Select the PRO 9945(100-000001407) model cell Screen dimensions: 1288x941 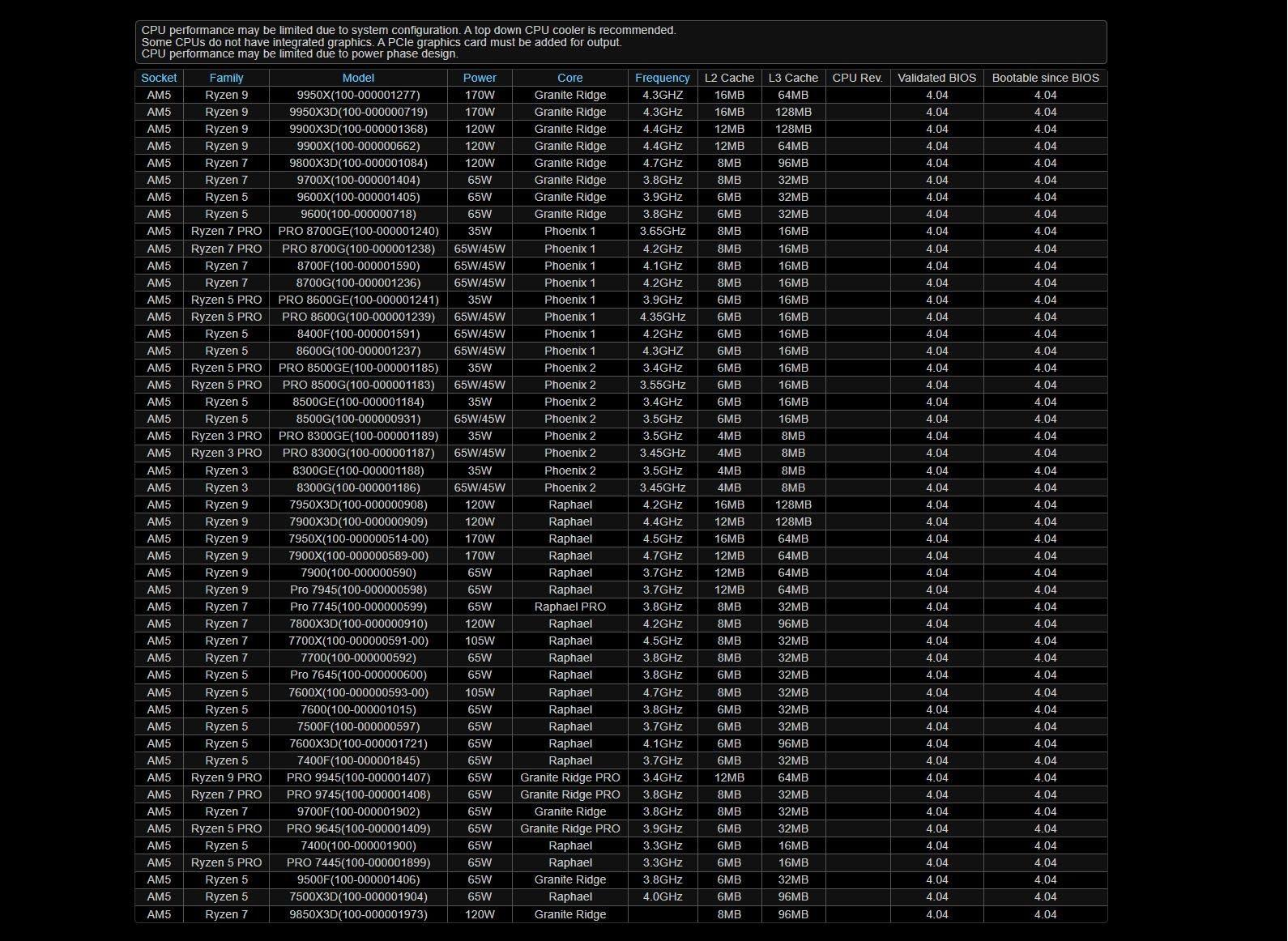coord(358,777)
